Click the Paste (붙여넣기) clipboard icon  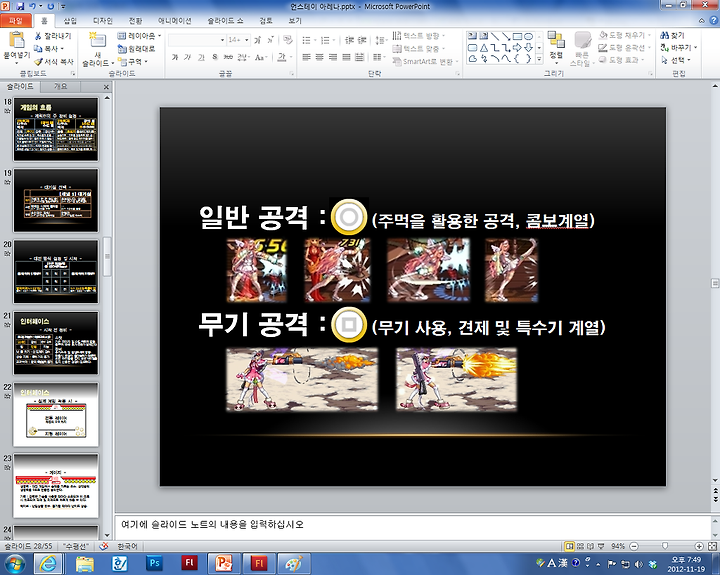pyautogui.click(x=17, y=40)
